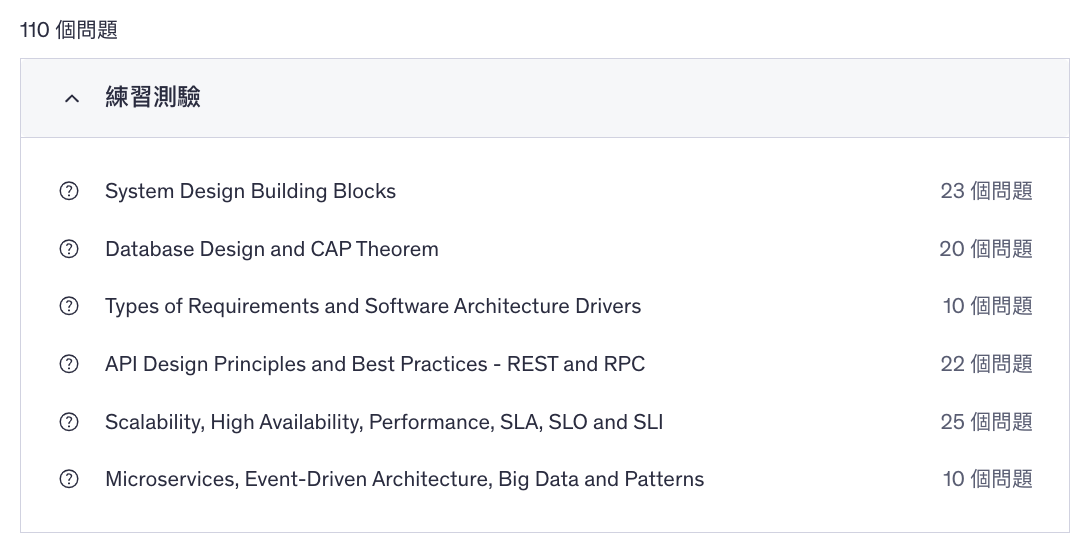
Task: Click 22 個問題 count for API Design
Action: click(986, 364)
